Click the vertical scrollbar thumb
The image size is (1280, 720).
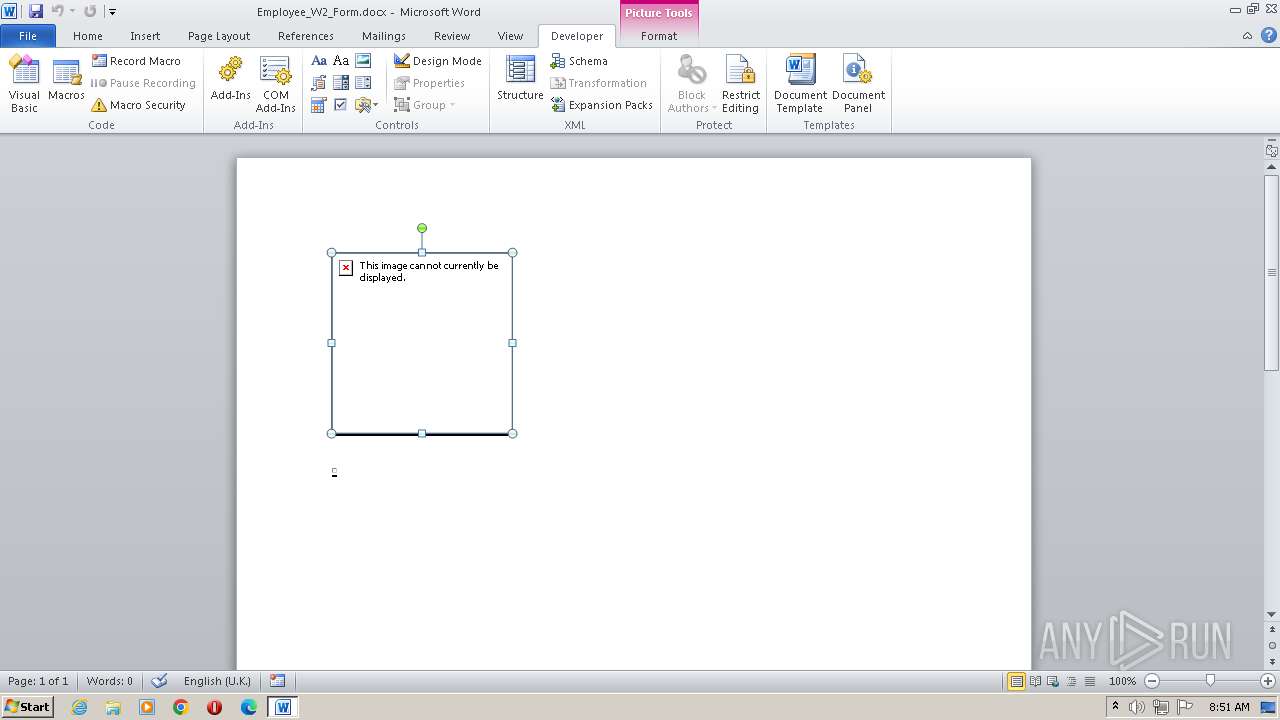[1272, 272]
